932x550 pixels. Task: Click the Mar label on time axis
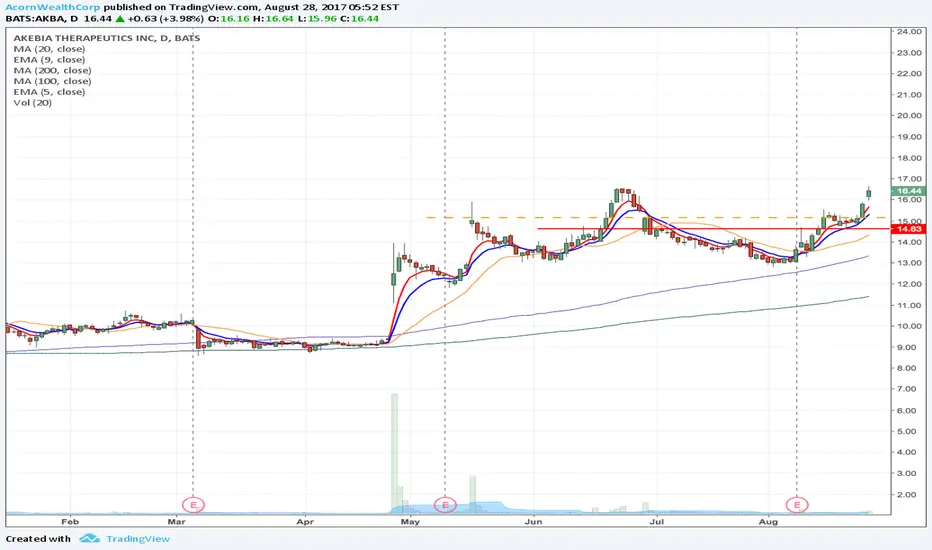coord(176,521)
